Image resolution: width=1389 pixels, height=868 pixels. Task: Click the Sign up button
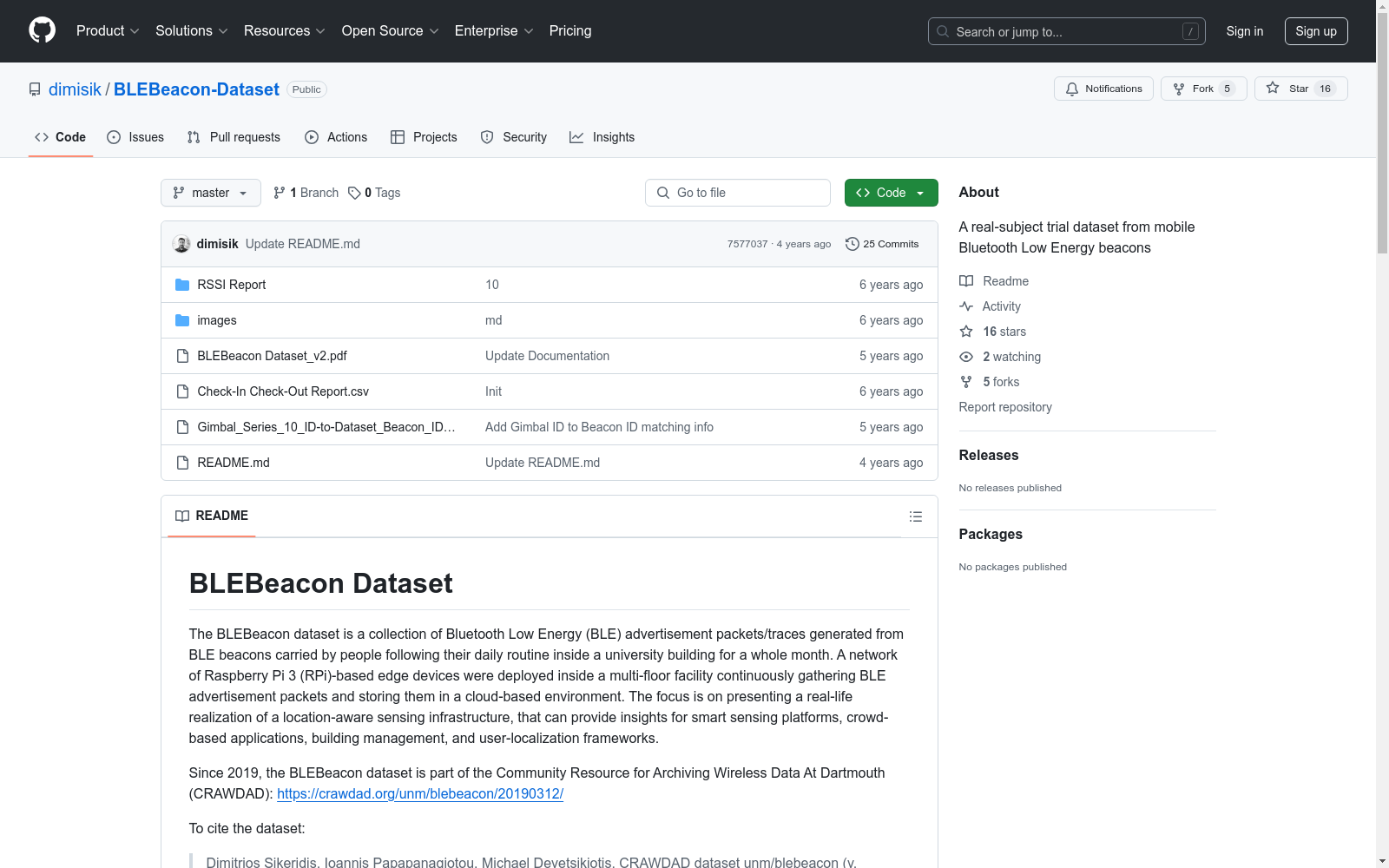1316,31
